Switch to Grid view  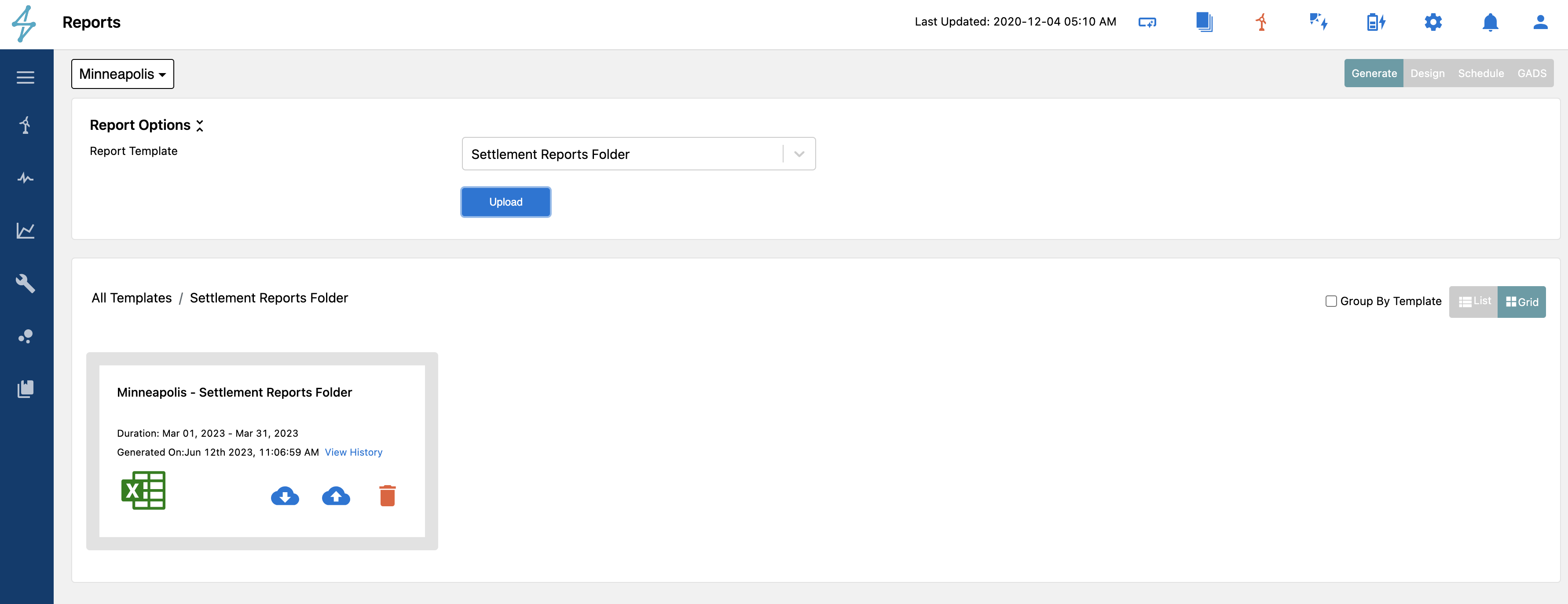tap(1522, 302)
